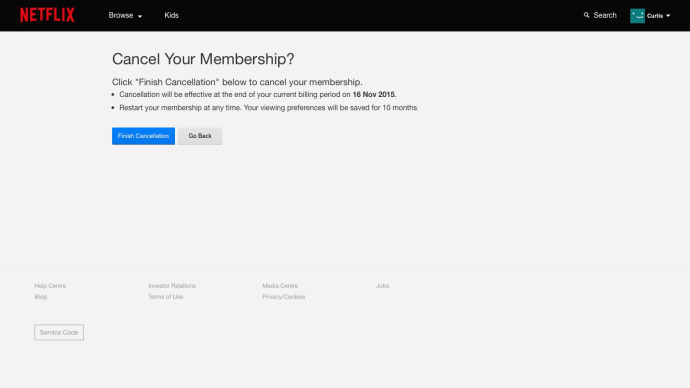This screenshot has width=690, height=388.
Task: Open the Help Centre link
Action: 50,286
